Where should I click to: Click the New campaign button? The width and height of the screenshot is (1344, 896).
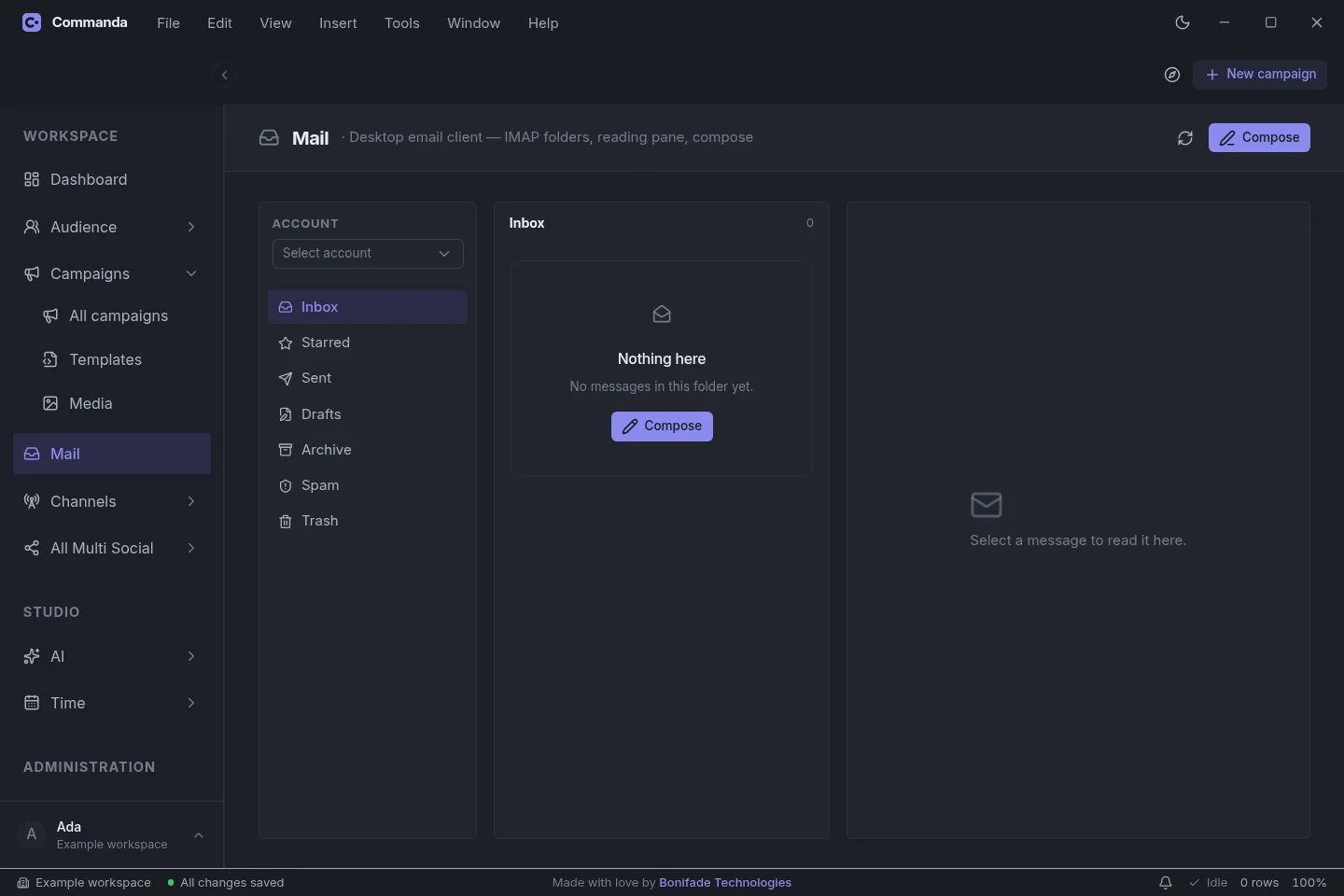click(x=1260, y=75)
